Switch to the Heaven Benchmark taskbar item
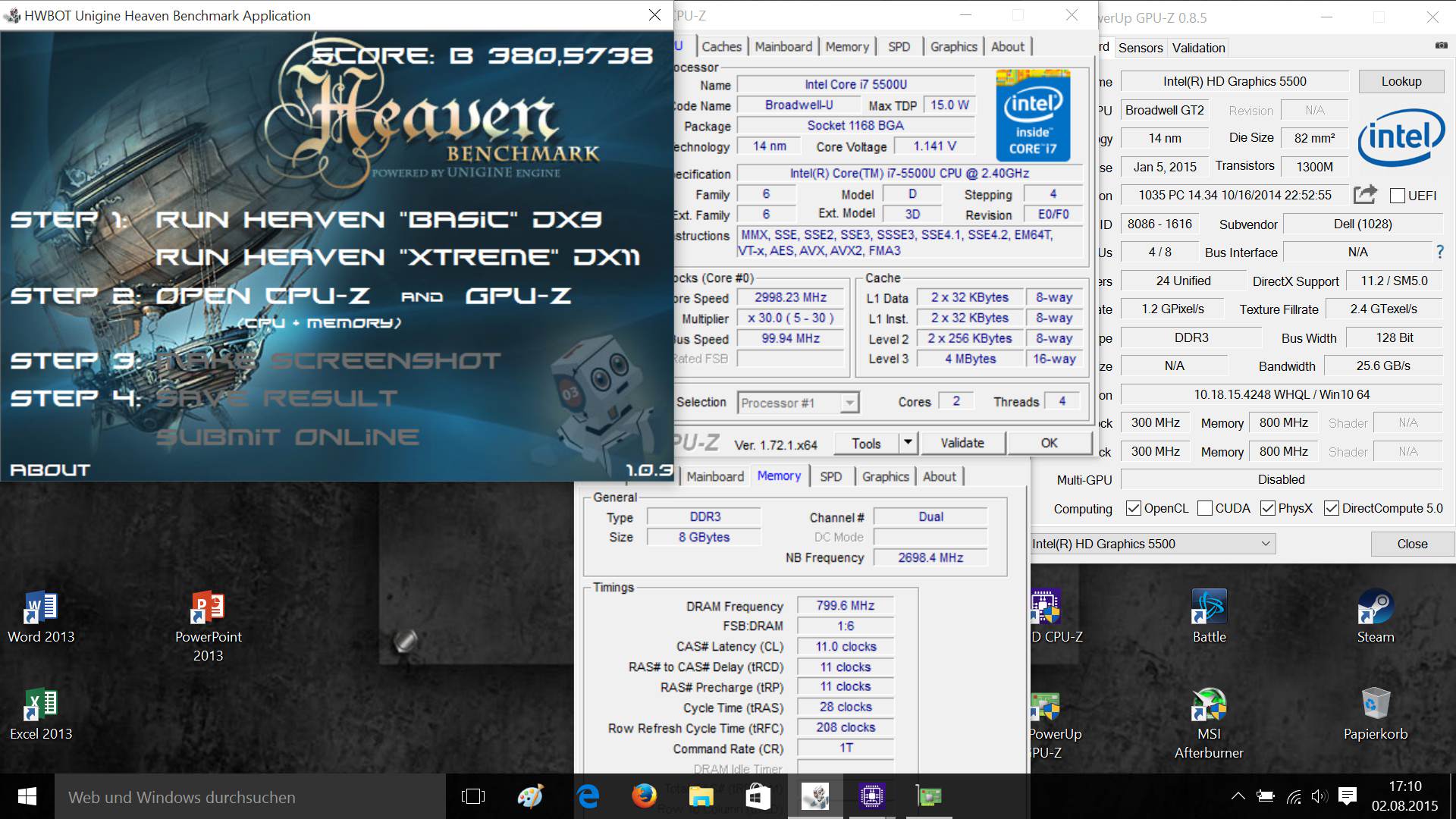This screenshot has height=819, width=1456. click(815, 796)
